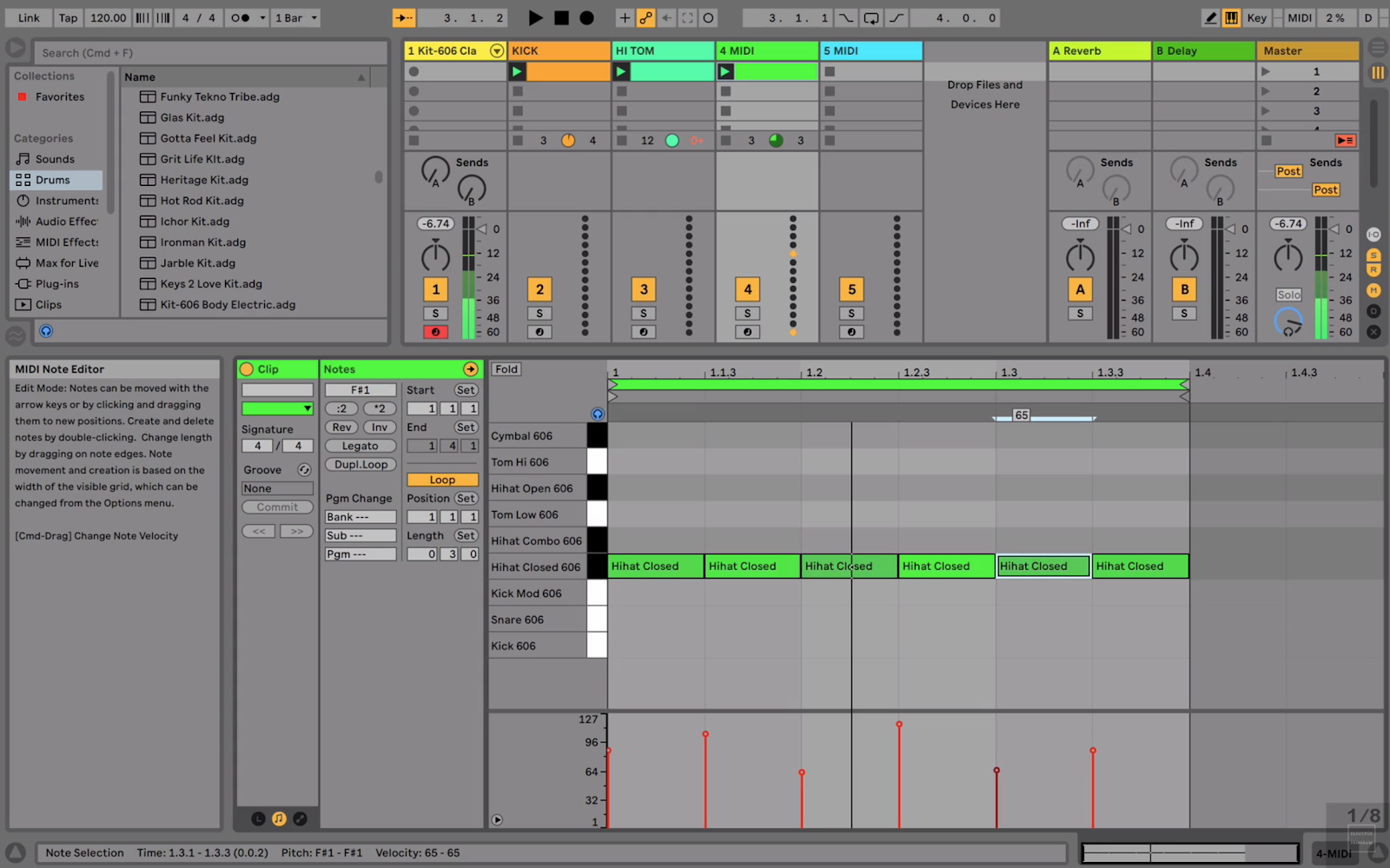The height and width of the screenshot is (868, 1390).
Task: Open the Instruments browser category
Action: pyautogui.click(x=66, y=201)
